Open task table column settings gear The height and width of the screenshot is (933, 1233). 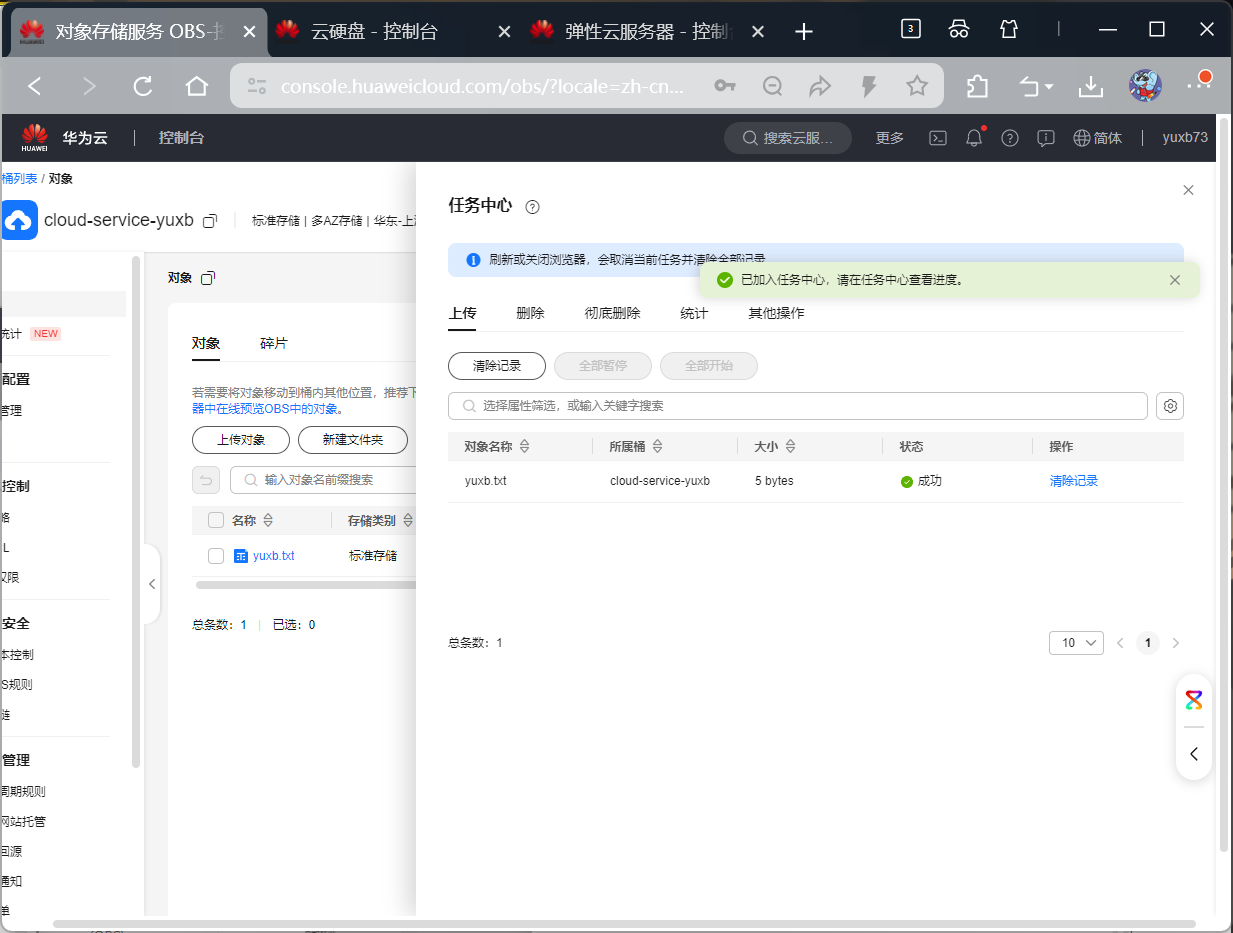(1170, 406)
